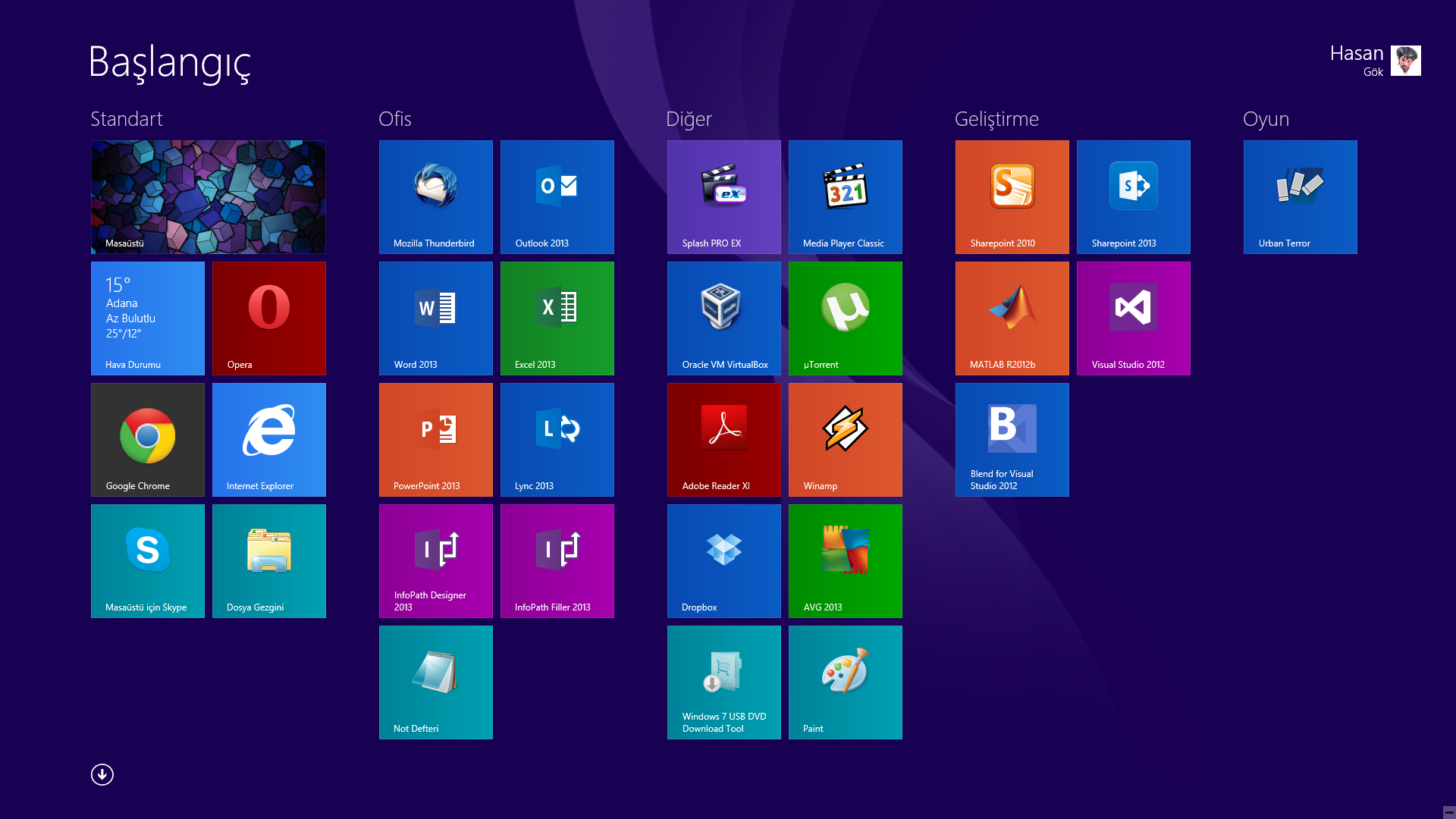Launch Opera browser tile

(x=268, y=318)
